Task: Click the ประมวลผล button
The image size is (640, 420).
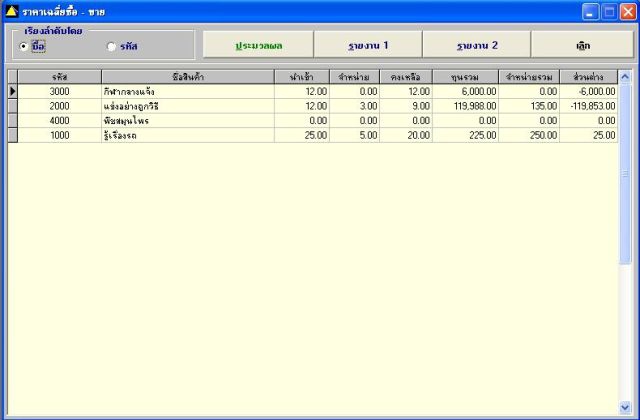Action: coord(258,45)
